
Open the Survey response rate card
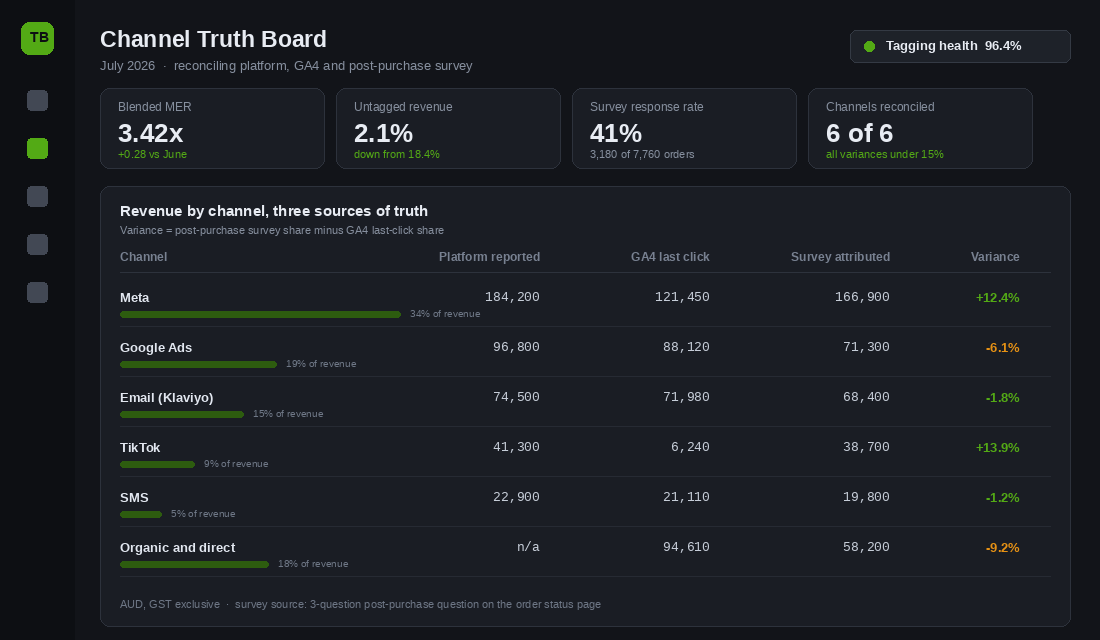(684, 128)
